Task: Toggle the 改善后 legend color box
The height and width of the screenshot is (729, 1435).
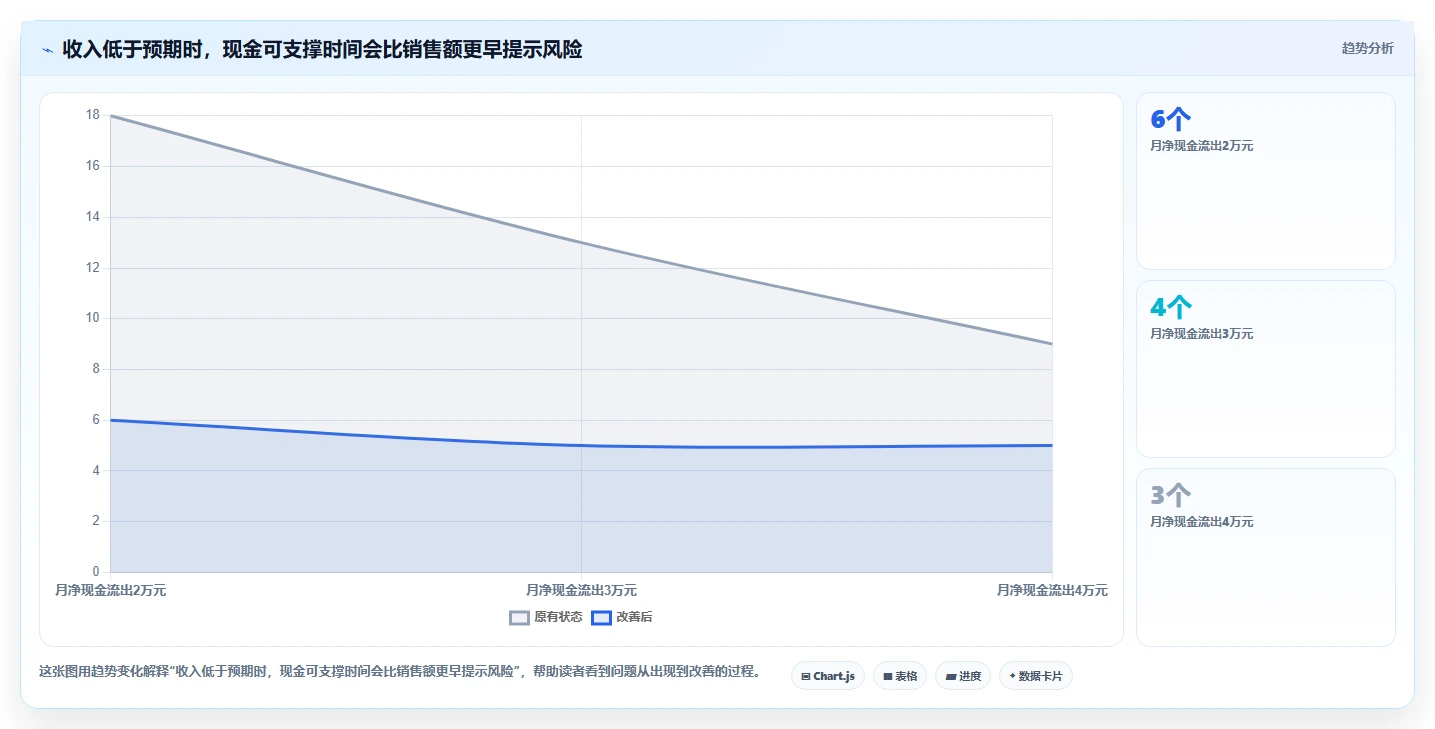Action: point(601,618)
